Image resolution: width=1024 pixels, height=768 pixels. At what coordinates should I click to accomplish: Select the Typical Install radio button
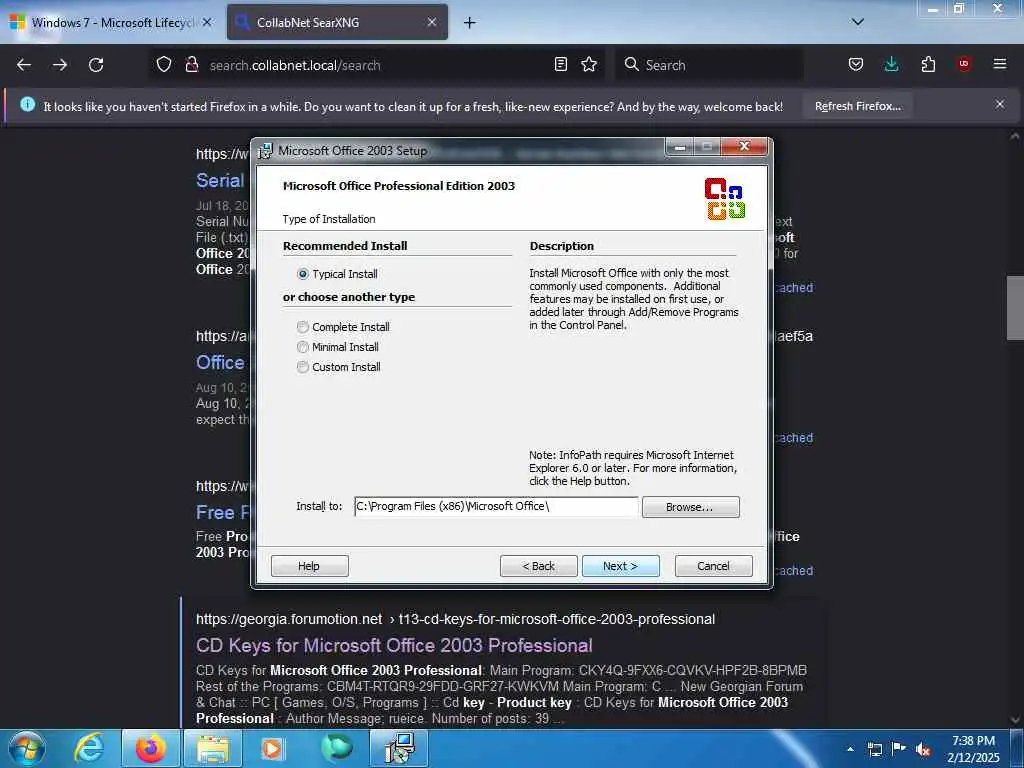tap(302, 274)
